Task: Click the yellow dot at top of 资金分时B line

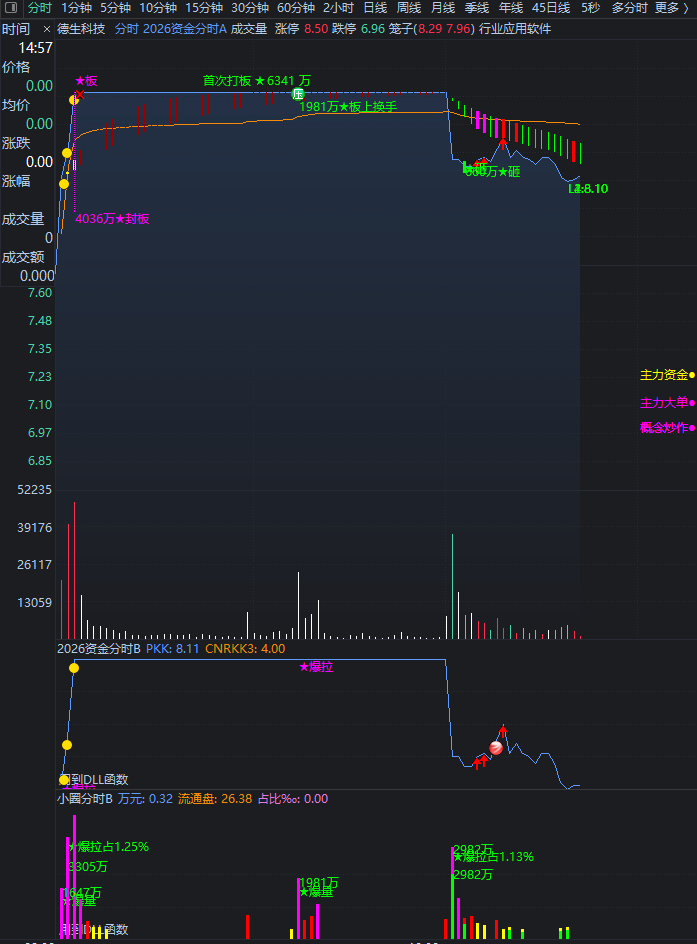Action: (x=74, y=668)
